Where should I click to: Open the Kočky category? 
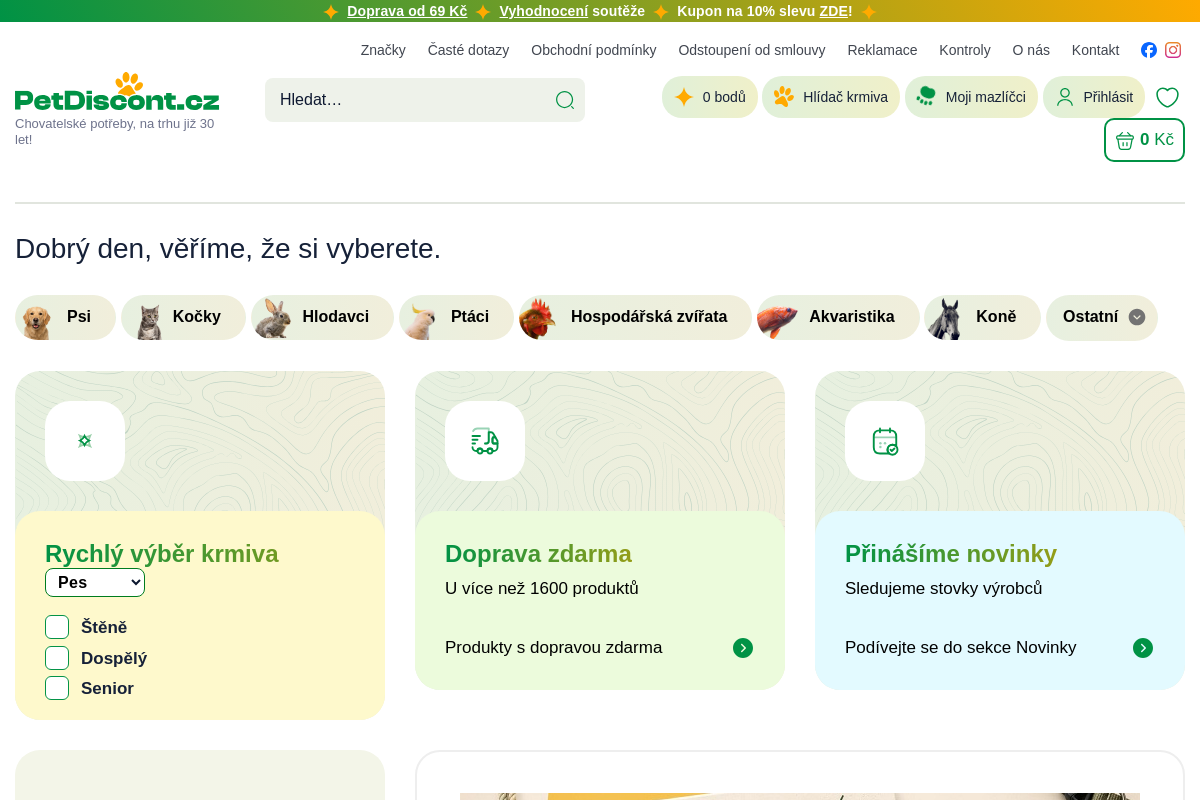tap(183, 317)
